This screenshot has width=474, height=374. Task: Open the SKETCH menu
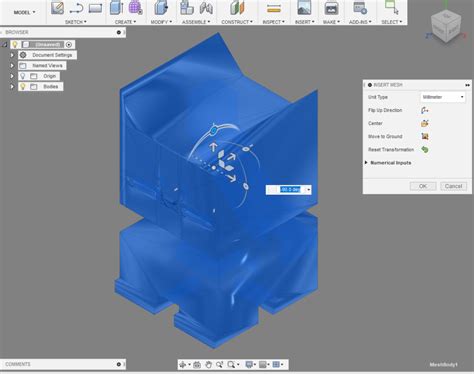coord(76,22)
